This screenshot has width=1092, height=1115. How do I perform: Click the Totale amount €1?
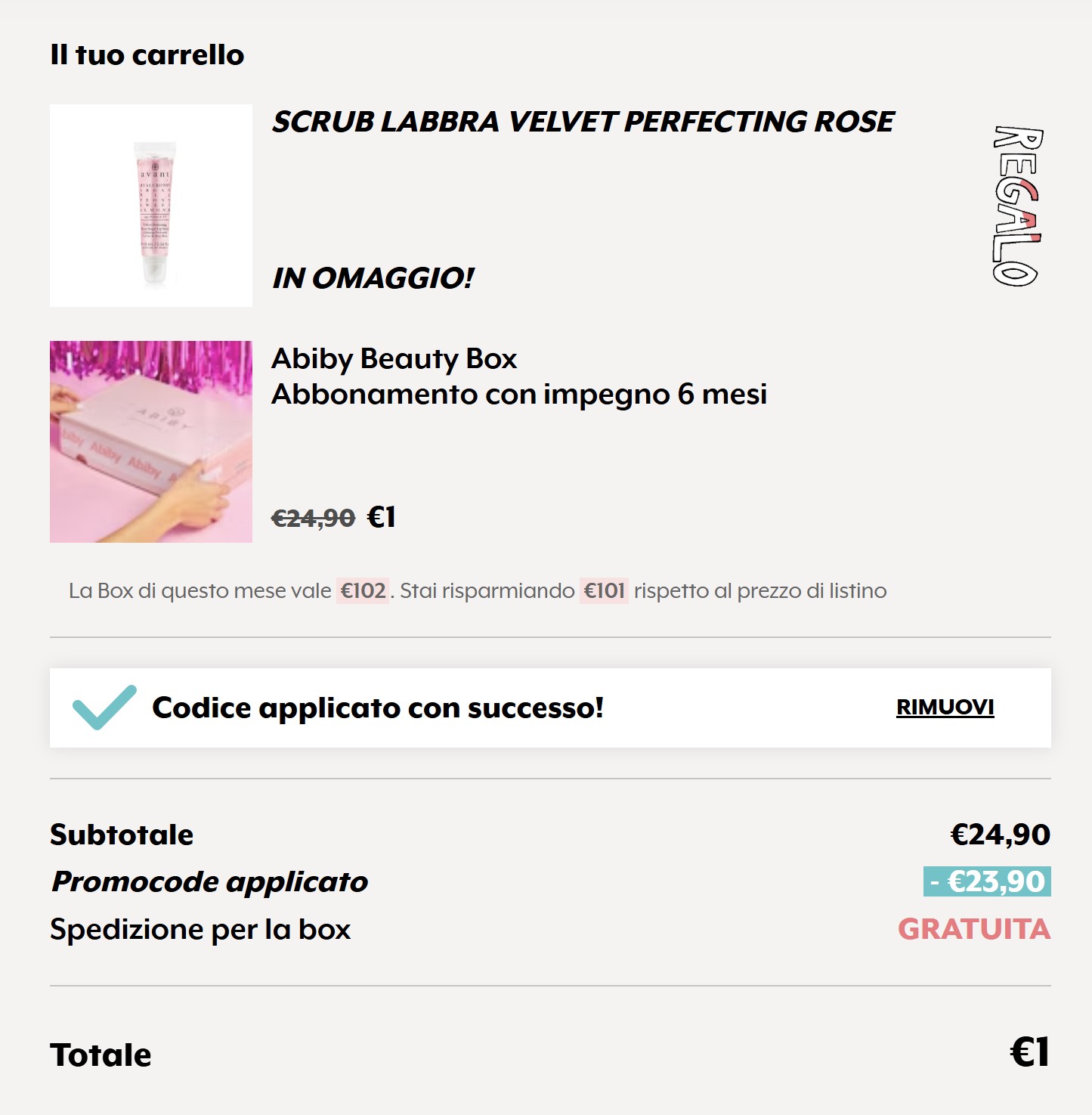[1029, 1052]
